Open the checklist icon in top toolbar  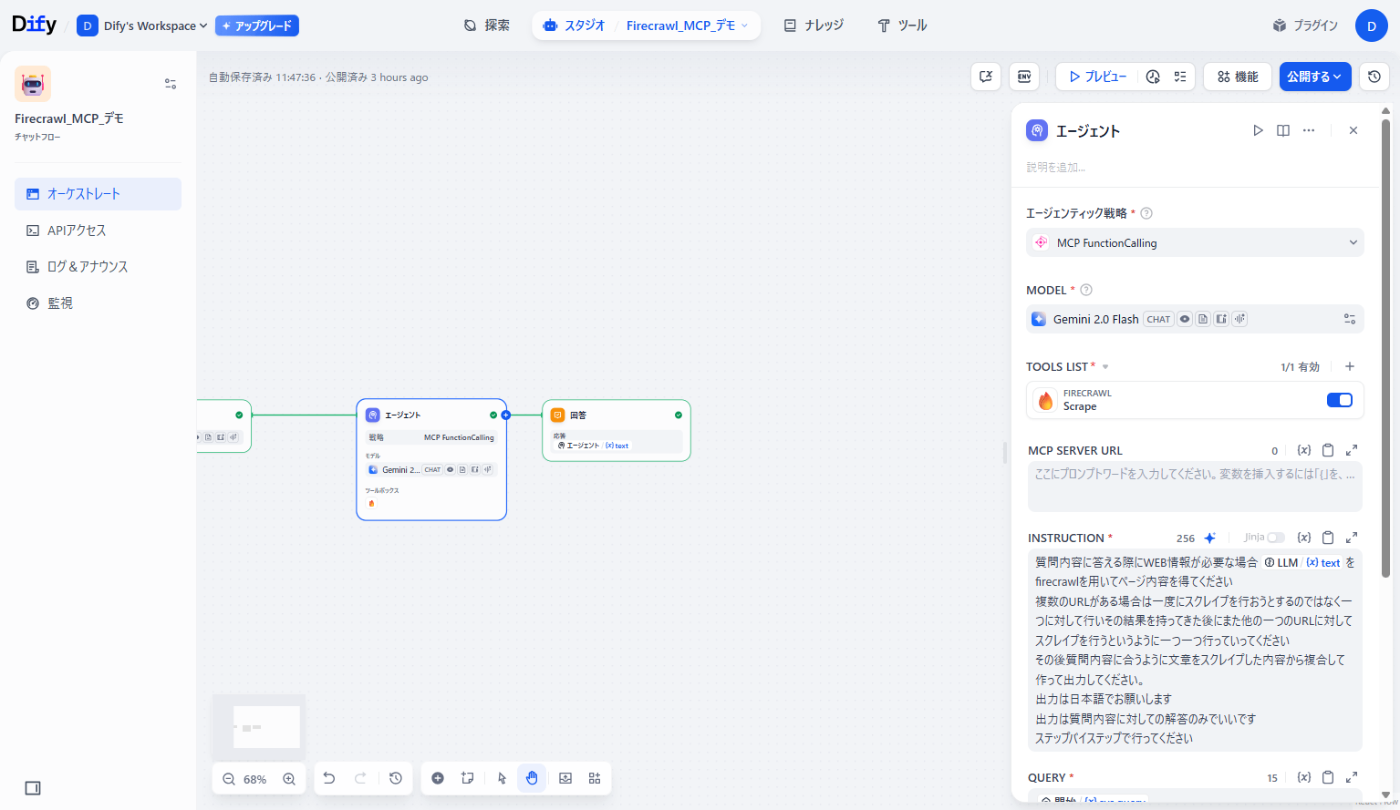1181,77
